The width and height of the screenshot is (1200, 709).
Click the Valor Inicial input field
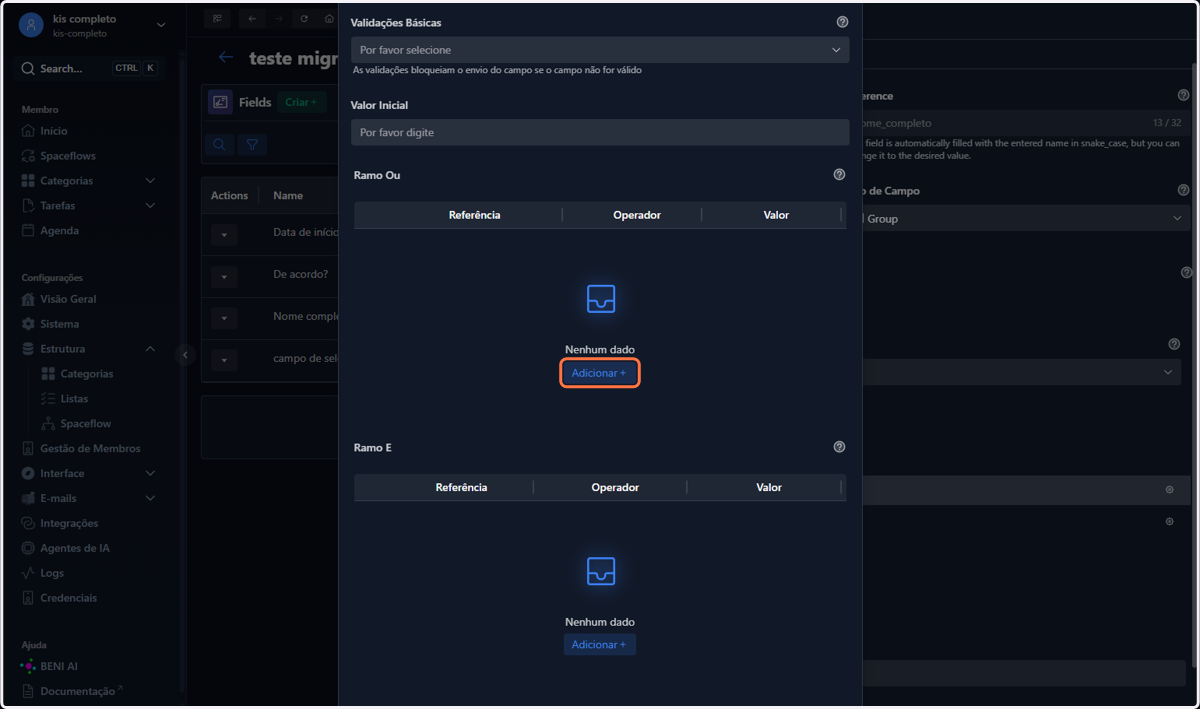click(x=600, y=132)
